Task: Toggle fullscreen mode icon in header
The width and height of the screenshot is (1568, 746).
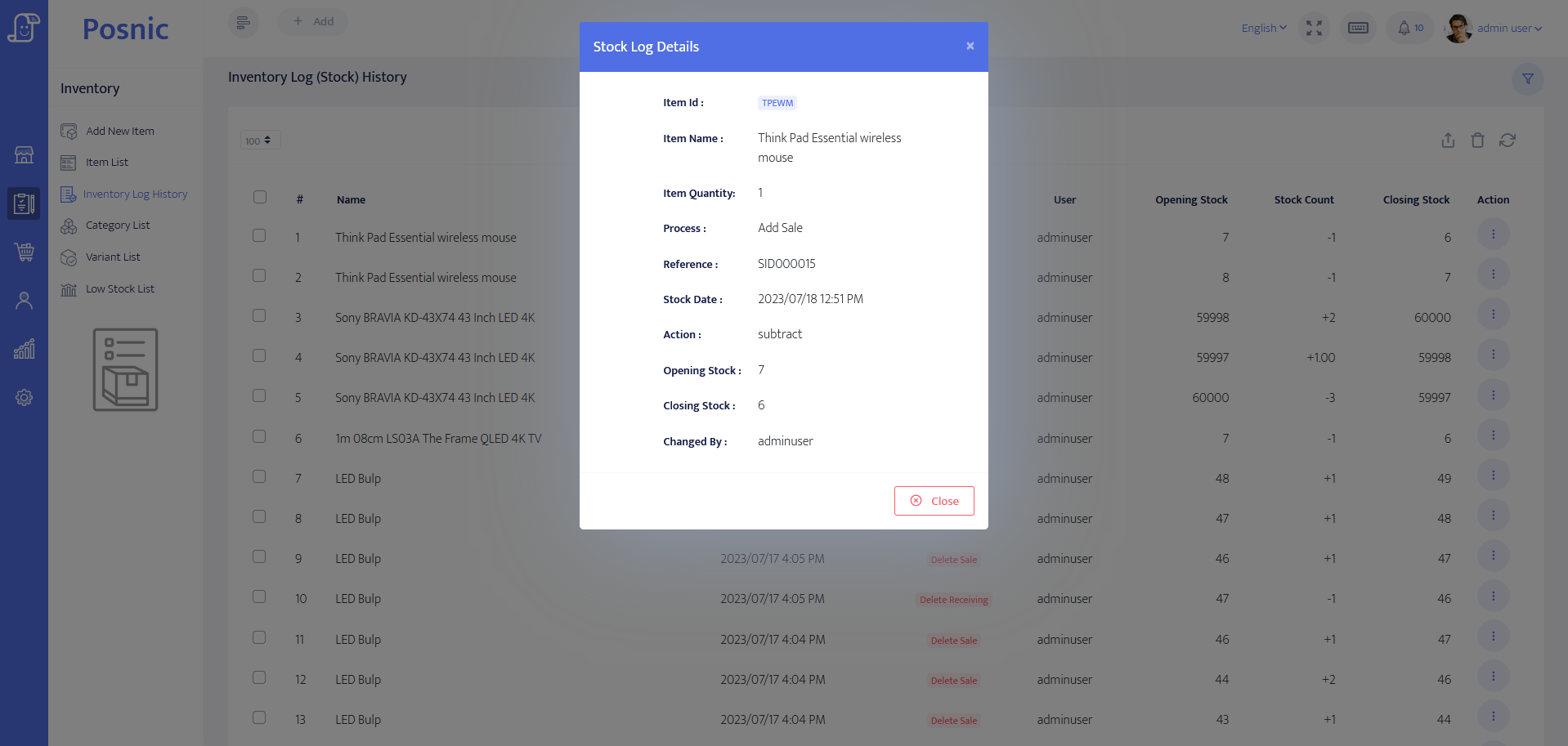Action: (x=1314, y=28)
